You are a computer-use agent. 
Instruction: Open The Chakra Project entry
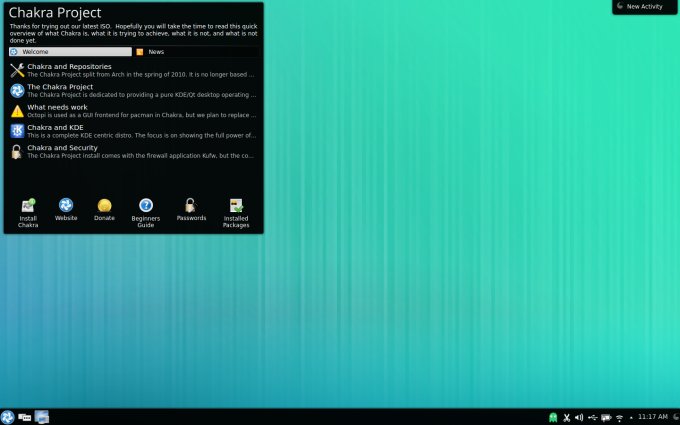pos(134,91)
